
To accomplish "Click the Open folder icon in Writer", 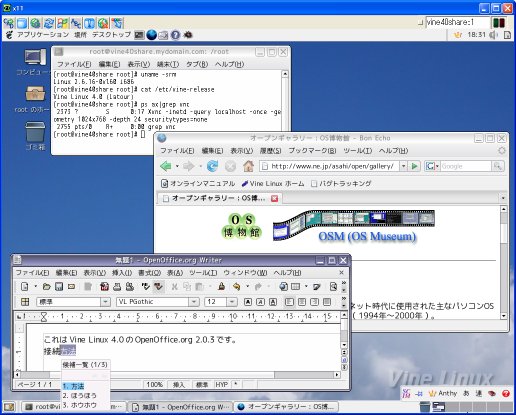I will 46,286.
